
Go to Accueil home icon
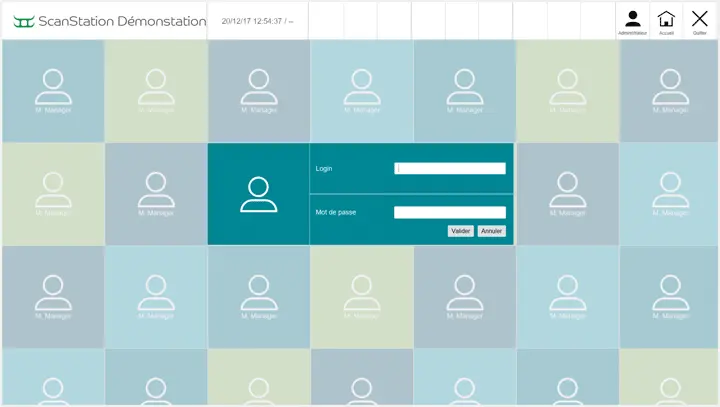[666, 21]
